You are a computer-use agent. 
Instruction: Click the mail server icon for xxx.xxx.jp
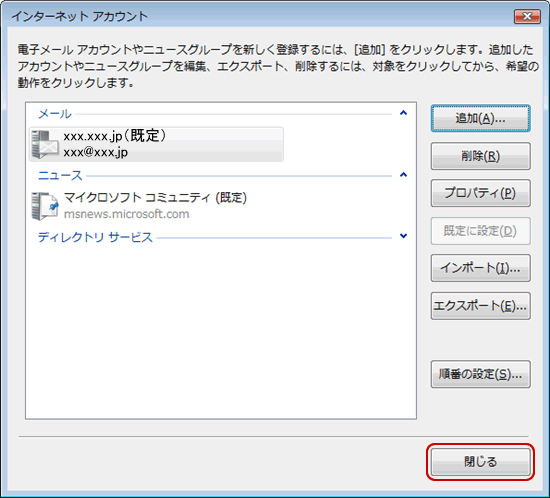pos(45,144)
